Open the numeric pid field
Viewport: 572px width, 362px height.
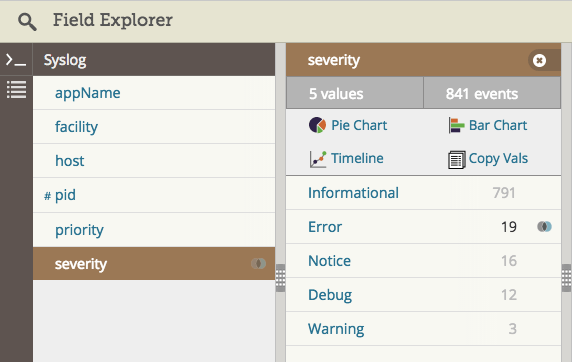[154, 195]
